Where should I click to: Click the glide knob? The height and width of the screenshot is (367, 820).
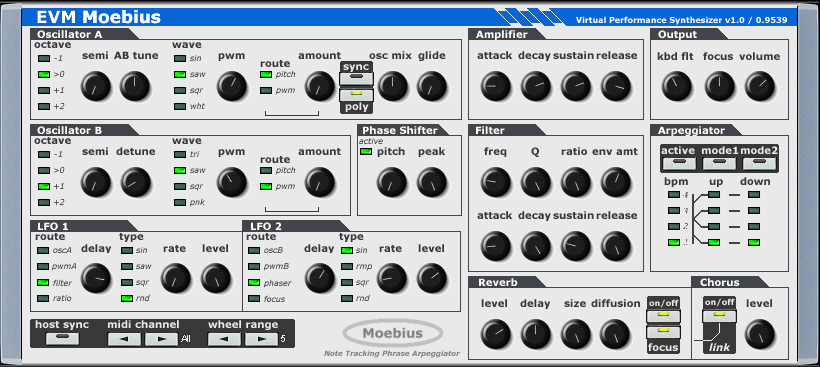coord(432,86)
